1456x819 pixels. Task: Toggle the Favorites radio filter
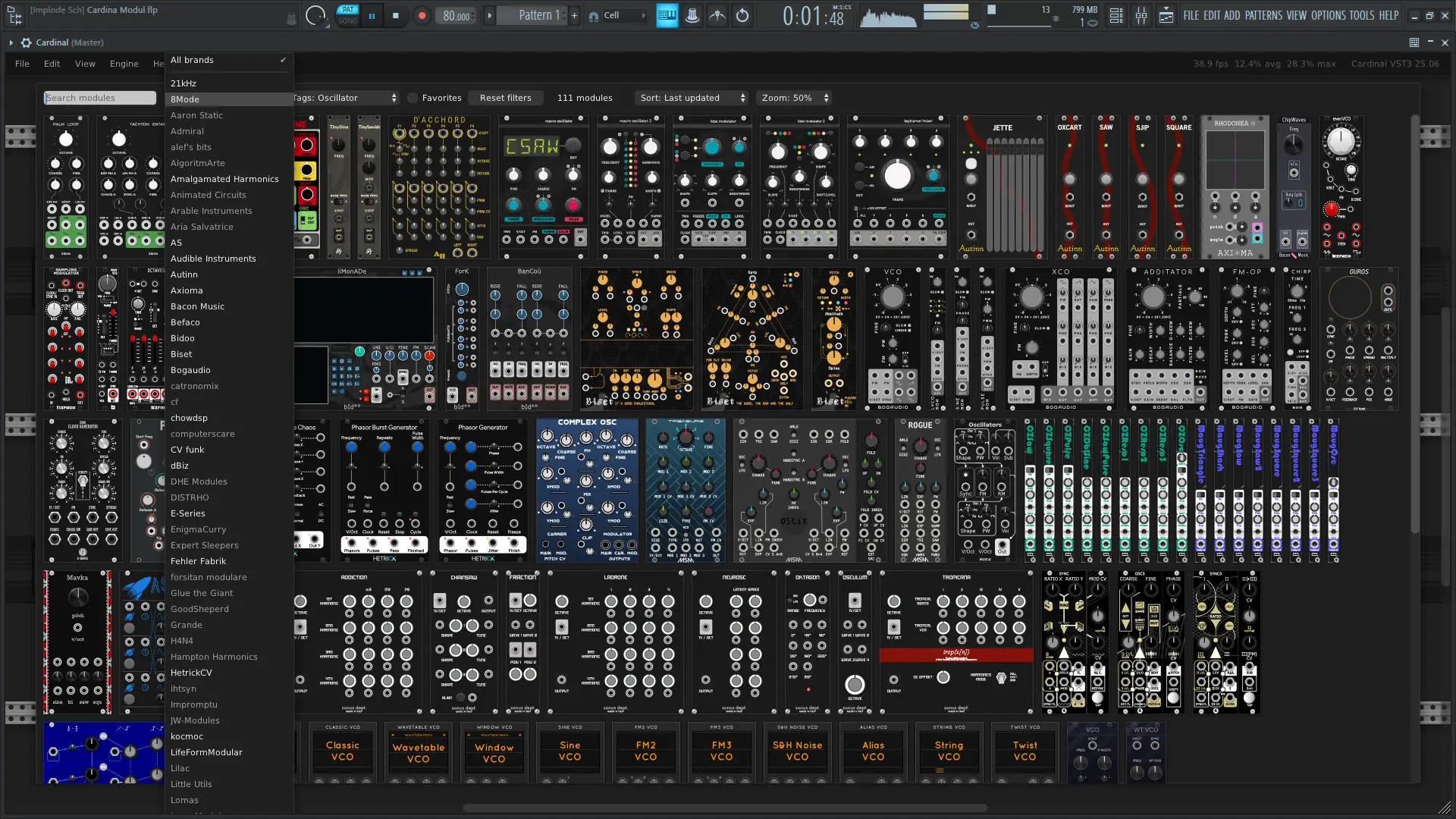point(413,98)
